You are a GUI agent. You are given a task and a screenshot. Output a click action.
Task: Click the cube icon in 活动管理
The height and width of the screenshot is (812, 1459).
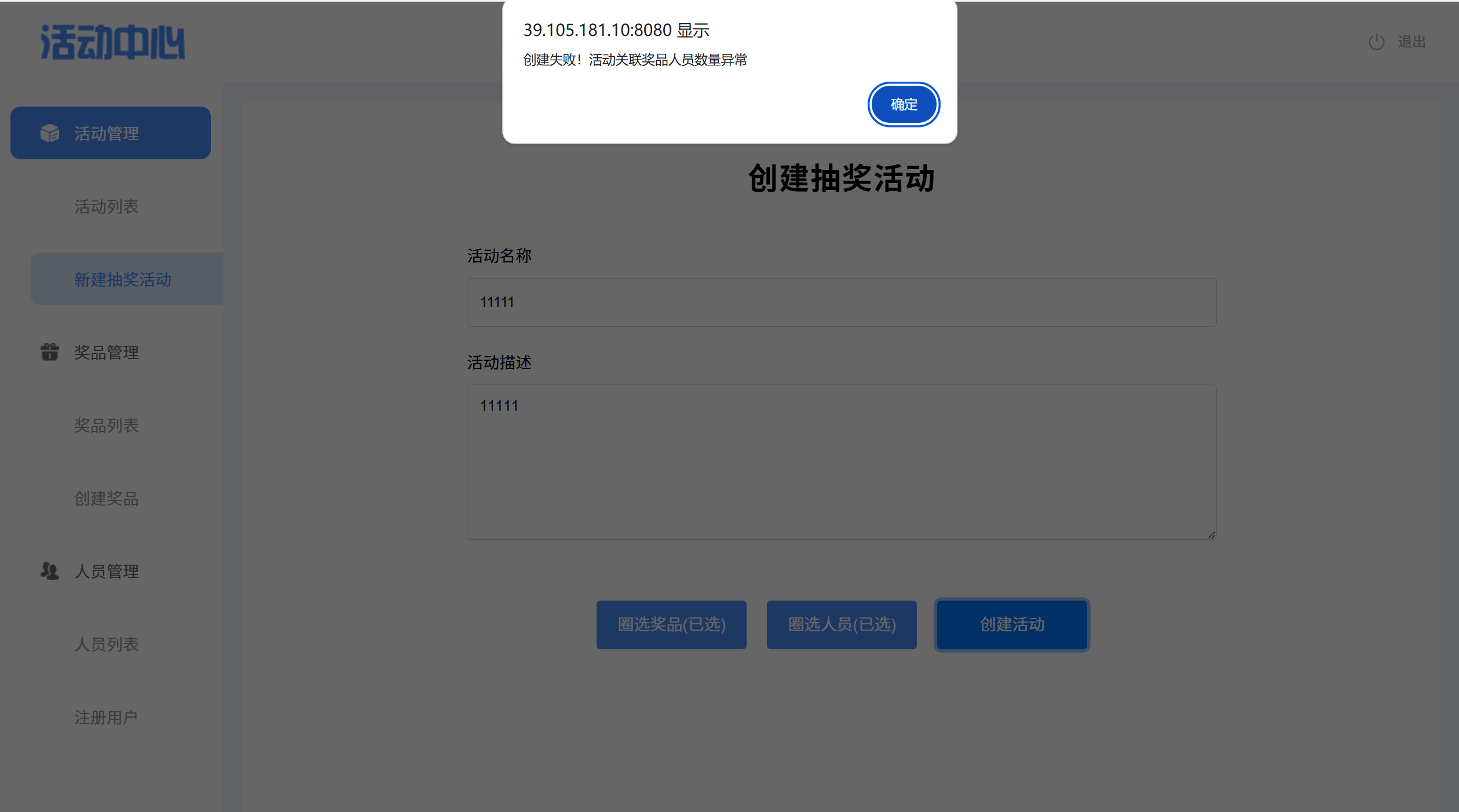[x=50, y=133]
